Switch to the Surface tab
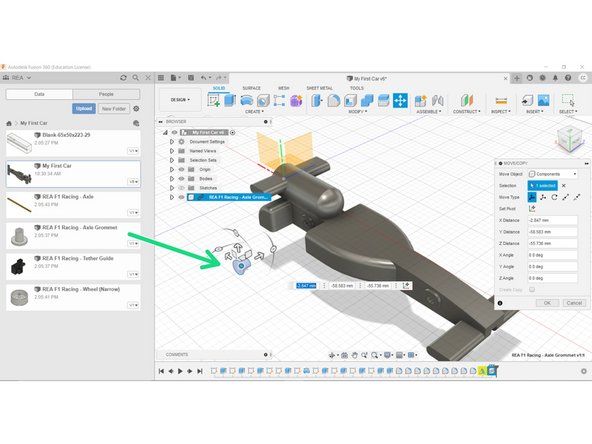The width and height of the screenshot is (592, 444). tap(251, 88)
